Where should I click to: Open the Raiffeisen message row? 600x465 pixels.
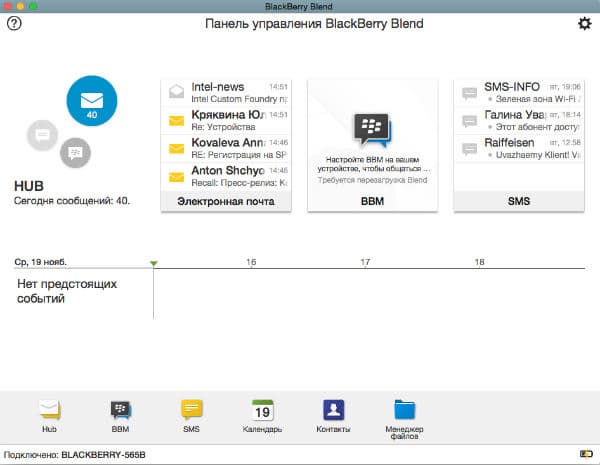(519, 148)
